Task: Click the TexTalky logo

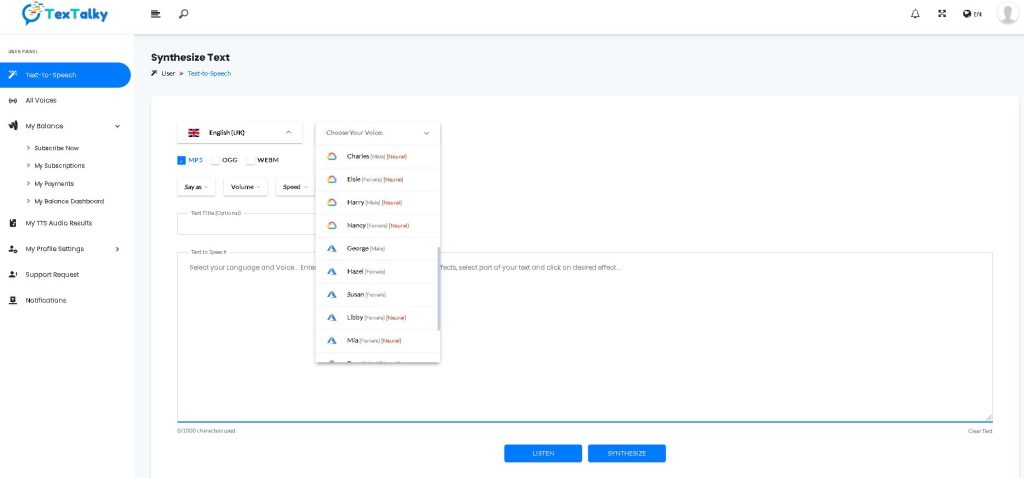Action: pos(65,13)
